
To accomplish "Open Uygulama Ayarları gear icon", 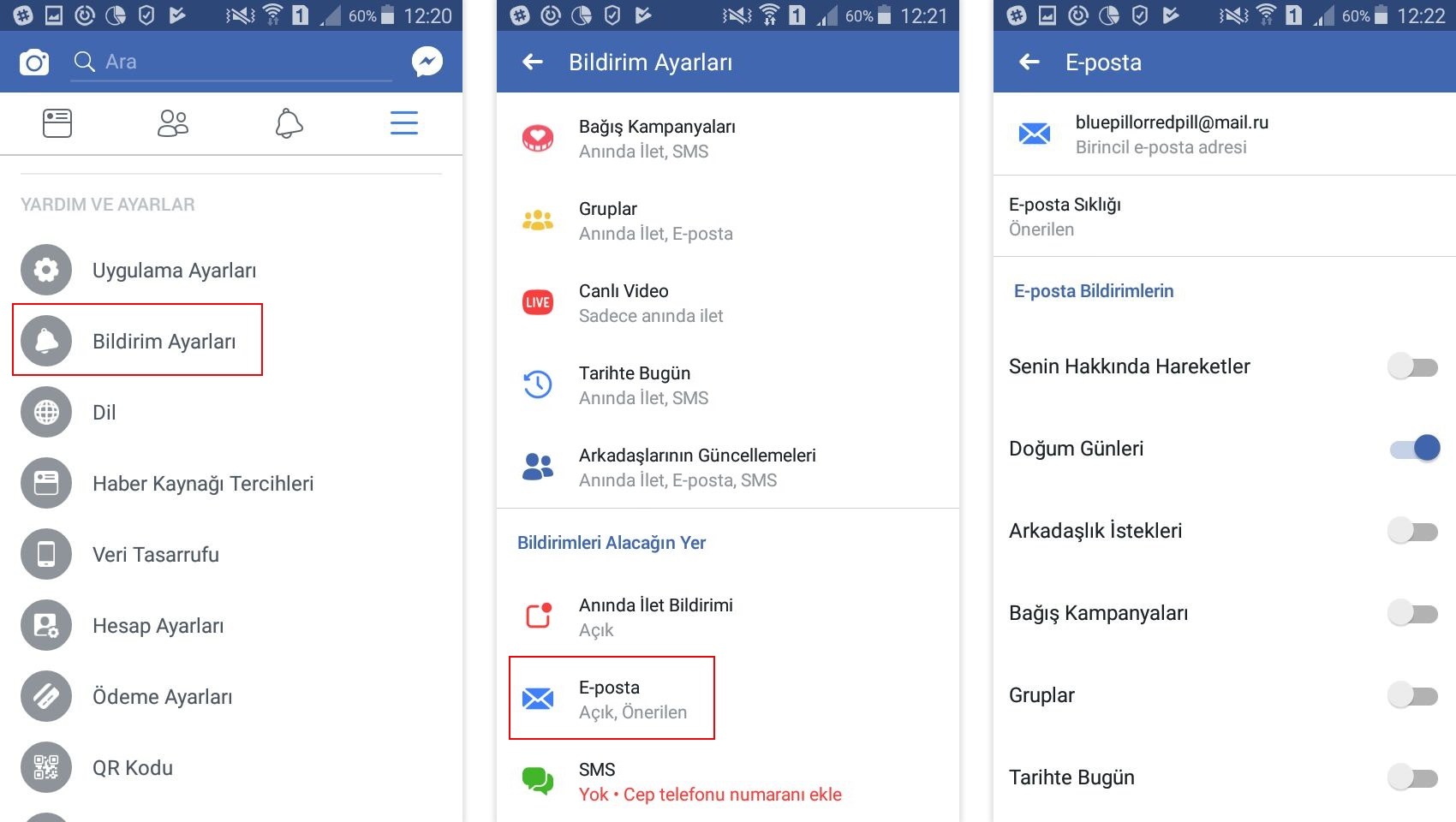I will (46, 270).
